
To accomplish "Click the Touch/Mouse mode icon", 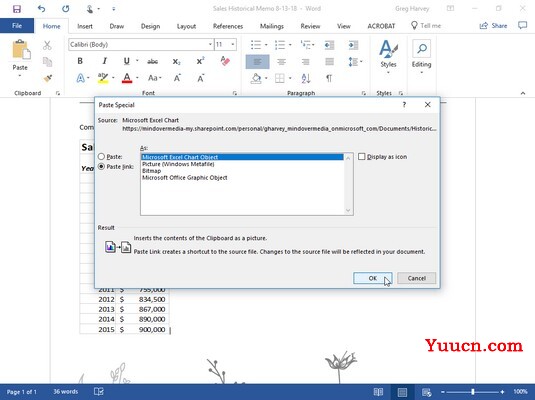I will point(90,9).
